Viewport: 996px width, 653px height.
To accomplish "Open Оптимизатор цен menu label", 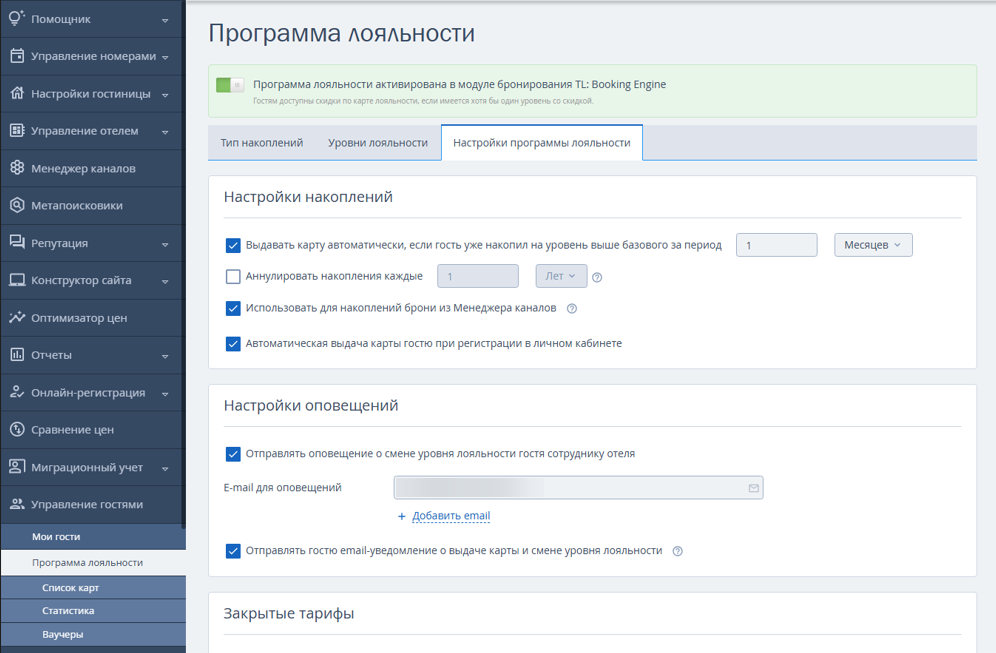I will 79,318.
